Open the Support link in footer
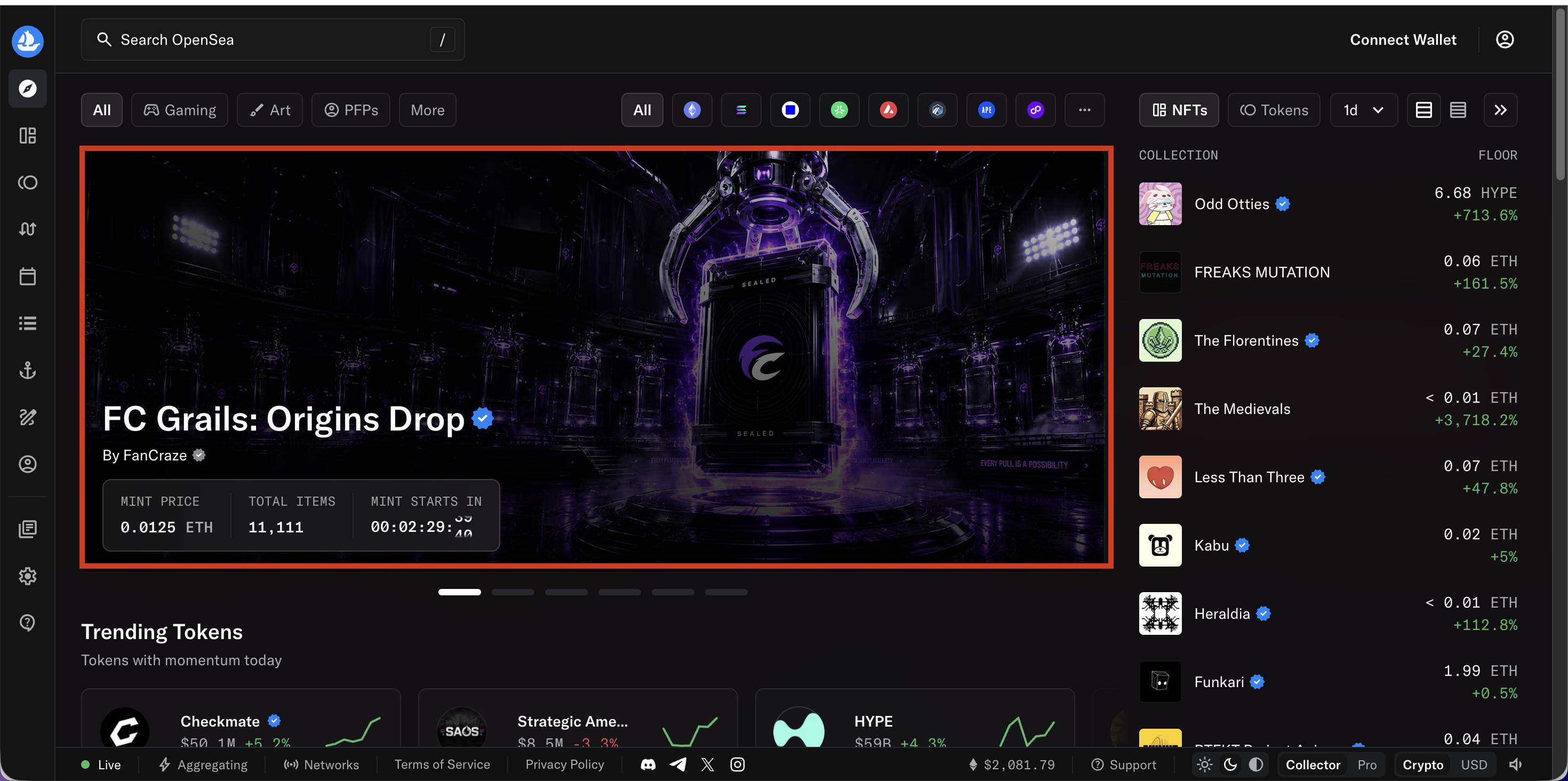 pyautogui.click(x=1124, y=764)
